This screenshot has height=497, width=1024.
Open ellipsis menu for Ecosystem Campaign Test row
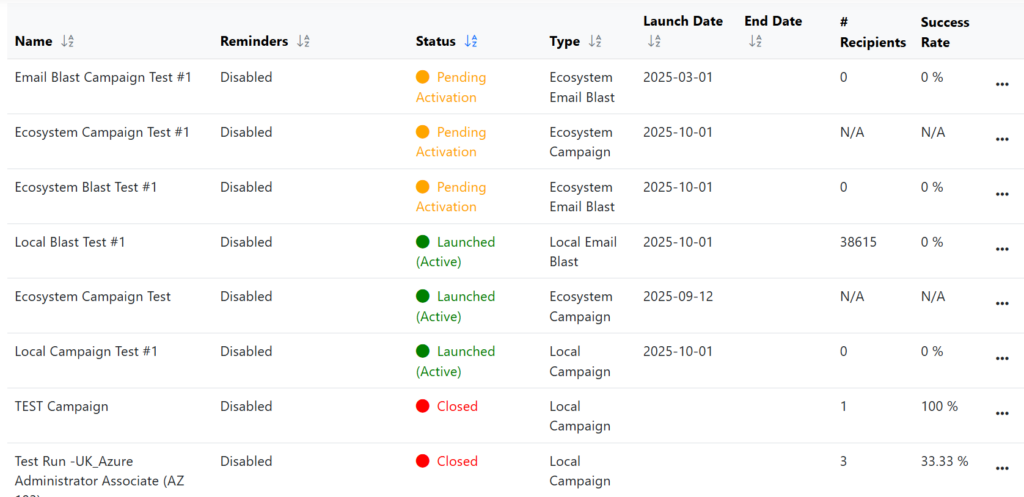[x=1001, y=305]
